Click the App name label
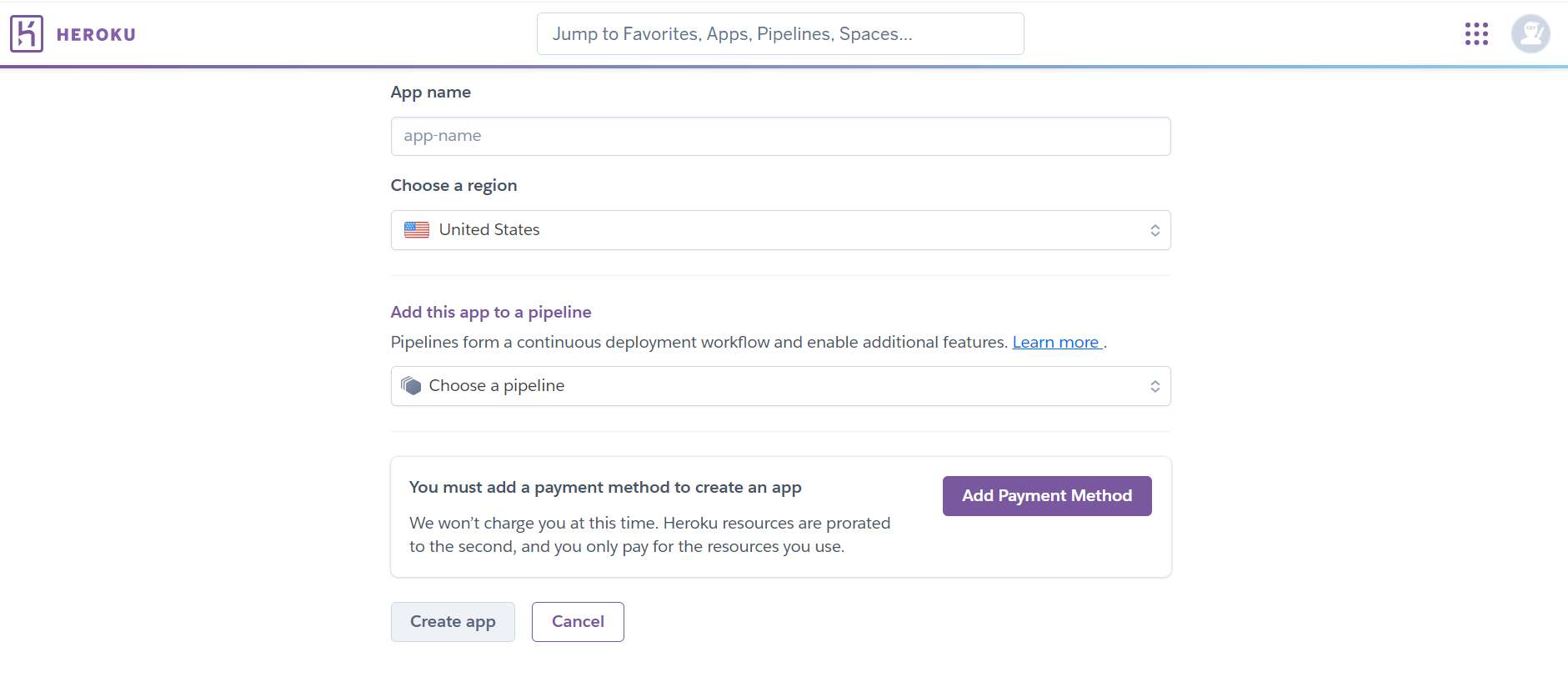The width and height of the screenshot is (1568, 687). pyautogui.click(x=431, y=92)
